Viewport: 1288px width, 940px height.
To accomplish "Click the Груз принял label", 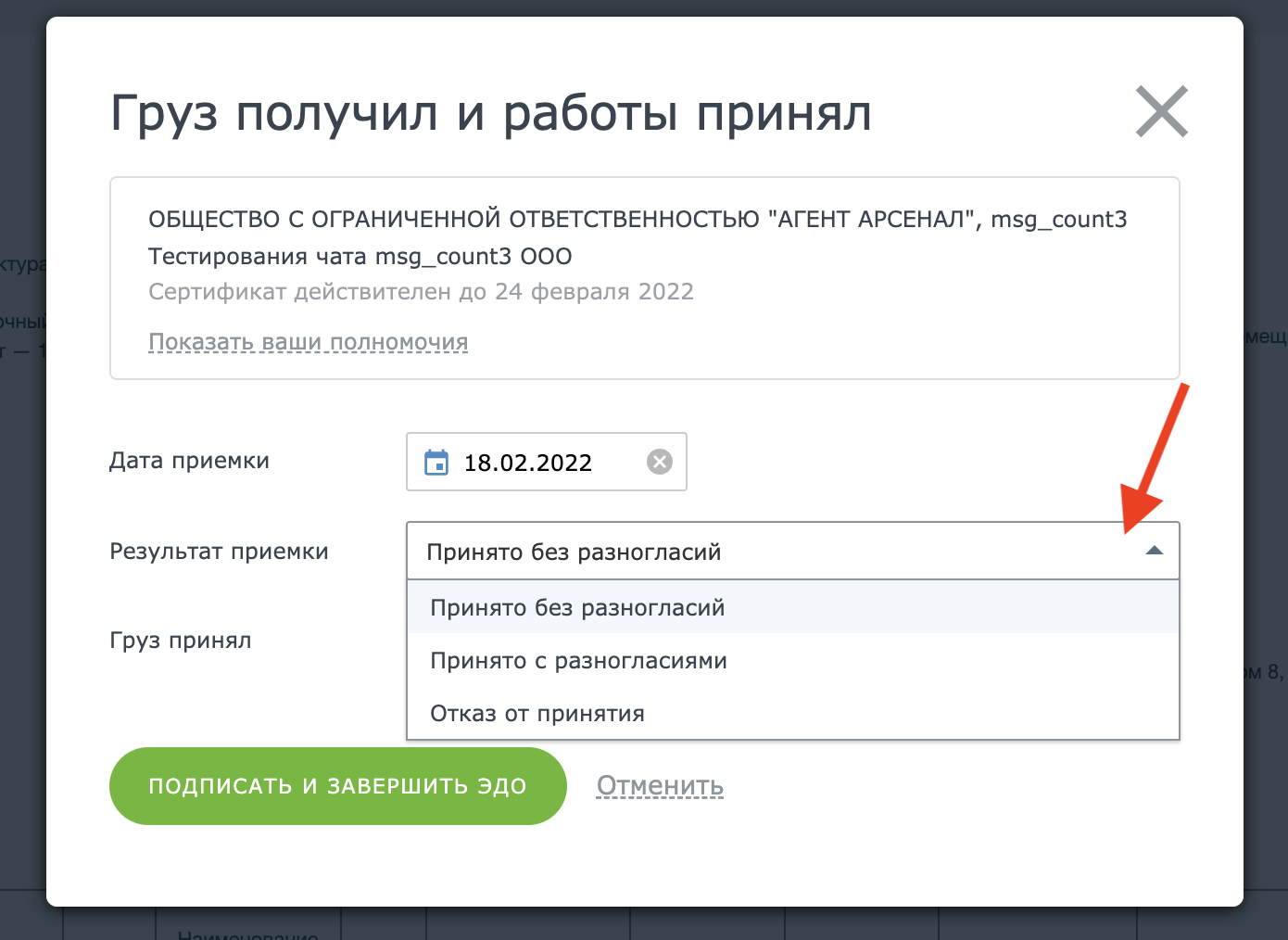I will pos(181,641).
